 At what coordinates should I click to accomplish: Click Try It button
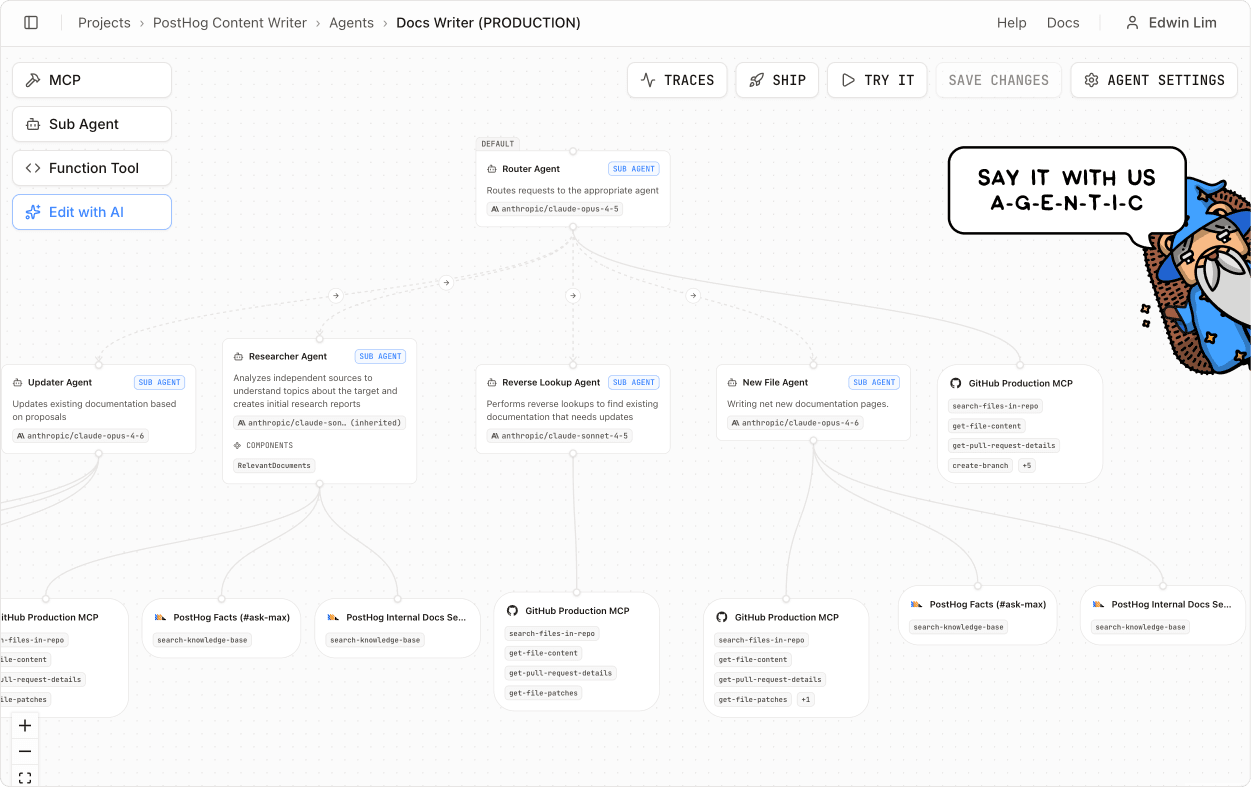(x=877, y=80)
